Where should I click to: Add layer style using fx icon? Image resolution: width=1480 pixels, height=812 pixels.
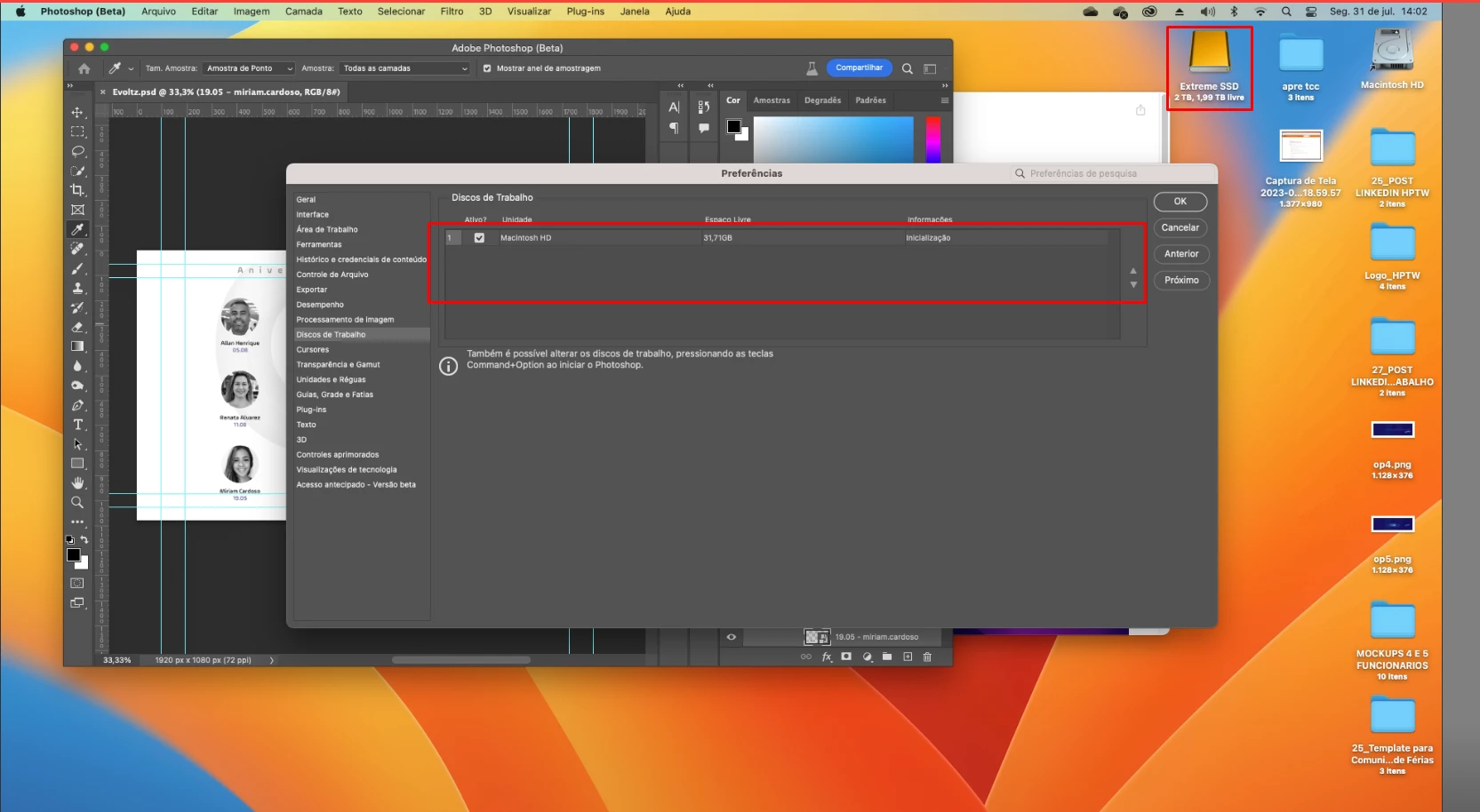827,657
